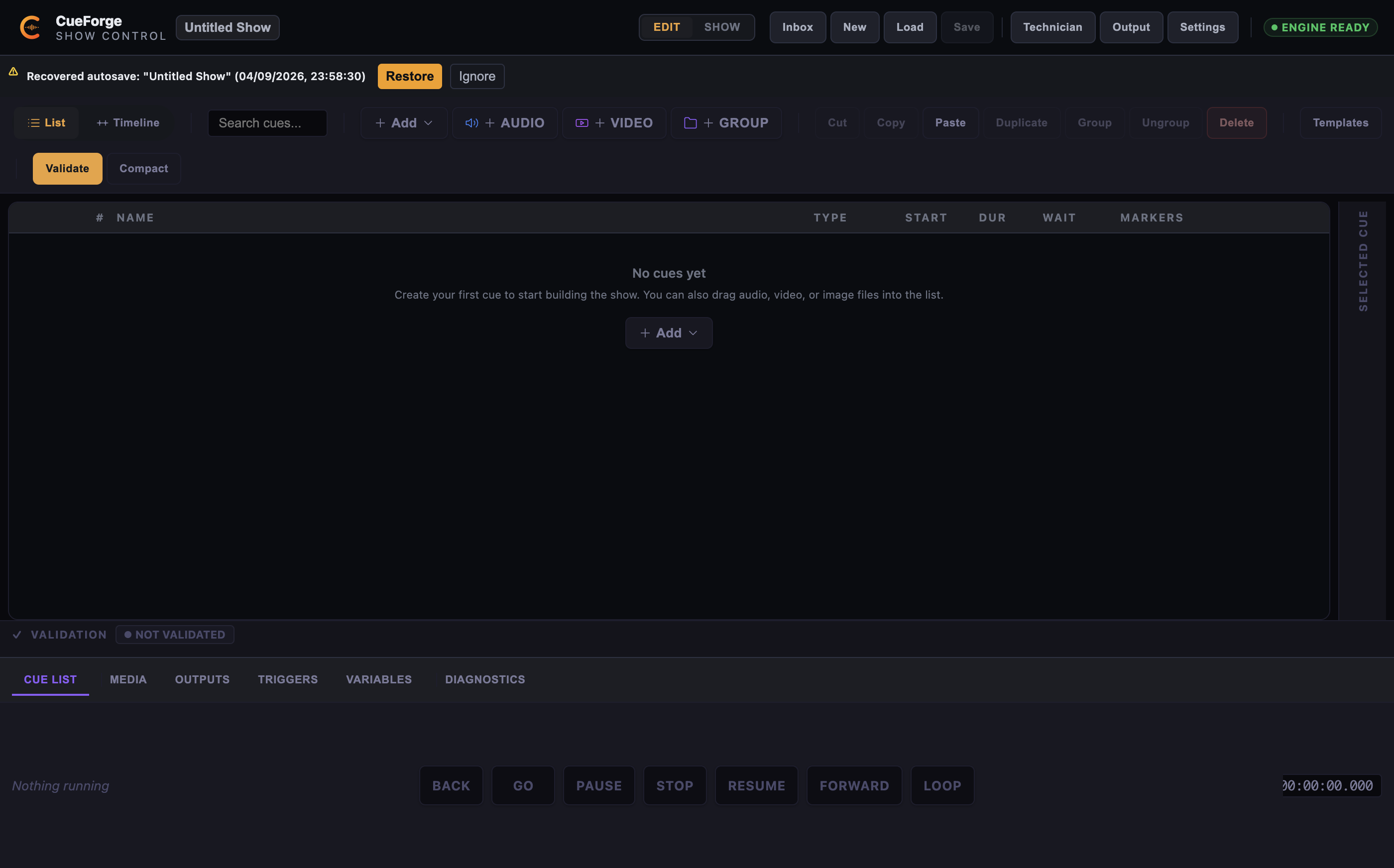Click the video icon on the VIDEO button
This screenshot has height=868, width=1394.
581,123
